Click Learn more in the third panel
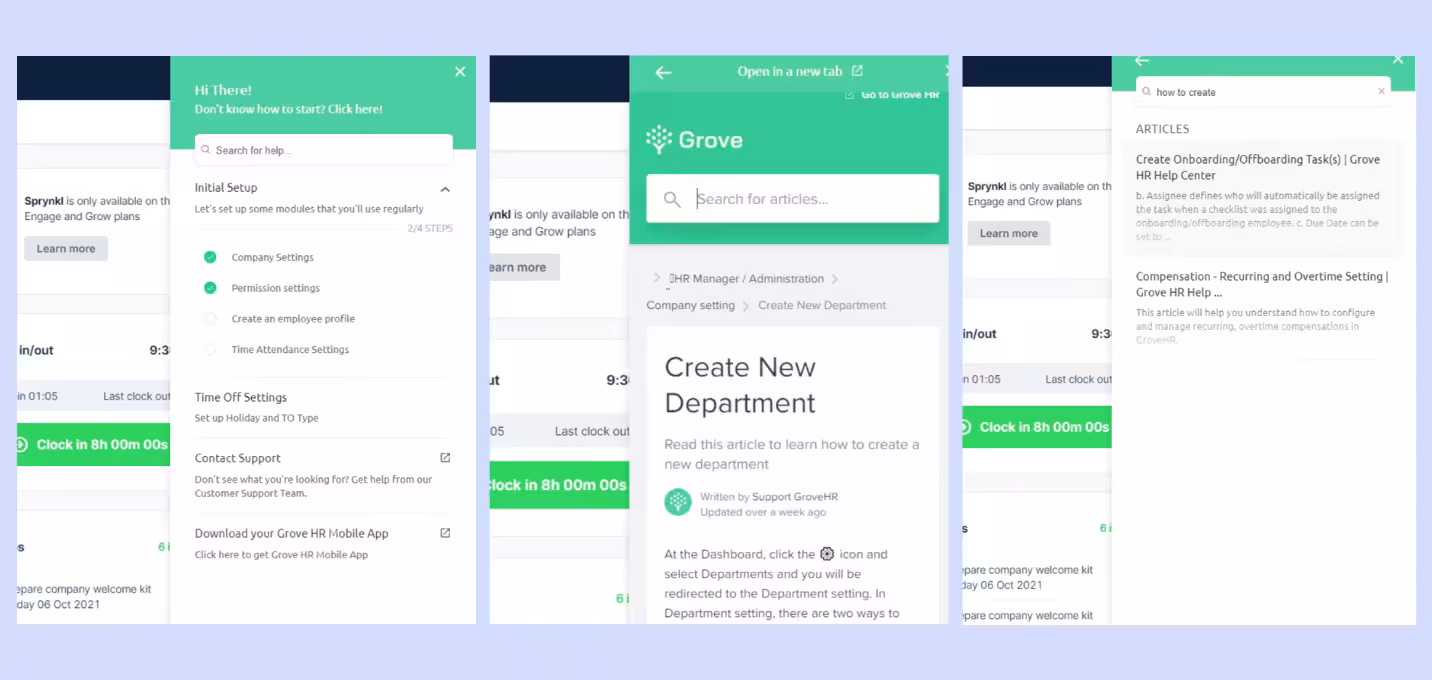 1008,234
